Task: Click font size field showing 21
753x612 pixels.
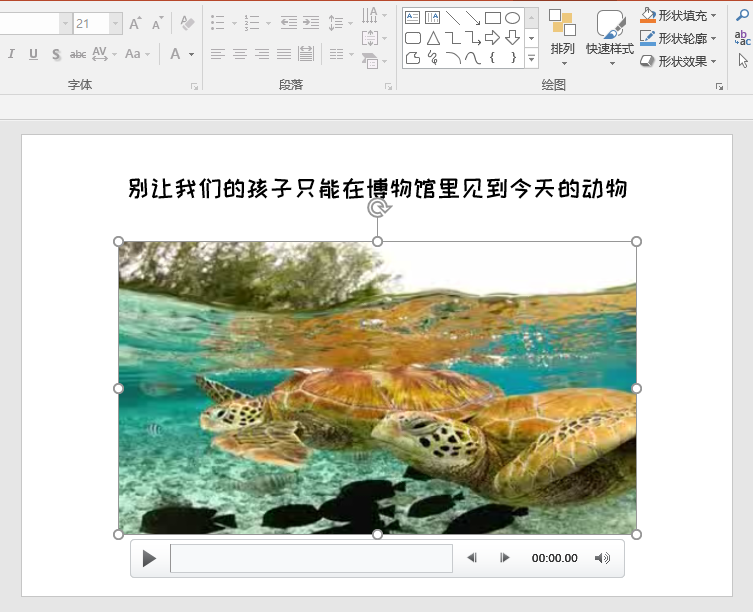Action: point(91,23)
